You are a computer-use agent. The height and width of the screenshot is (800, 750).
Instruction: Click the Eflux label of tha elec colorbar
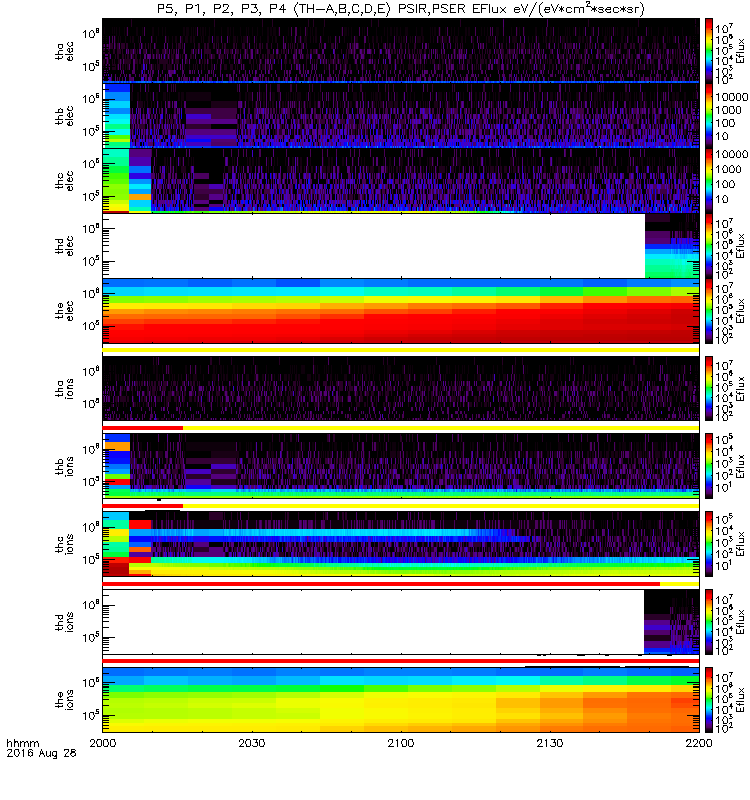click(740, 51)
